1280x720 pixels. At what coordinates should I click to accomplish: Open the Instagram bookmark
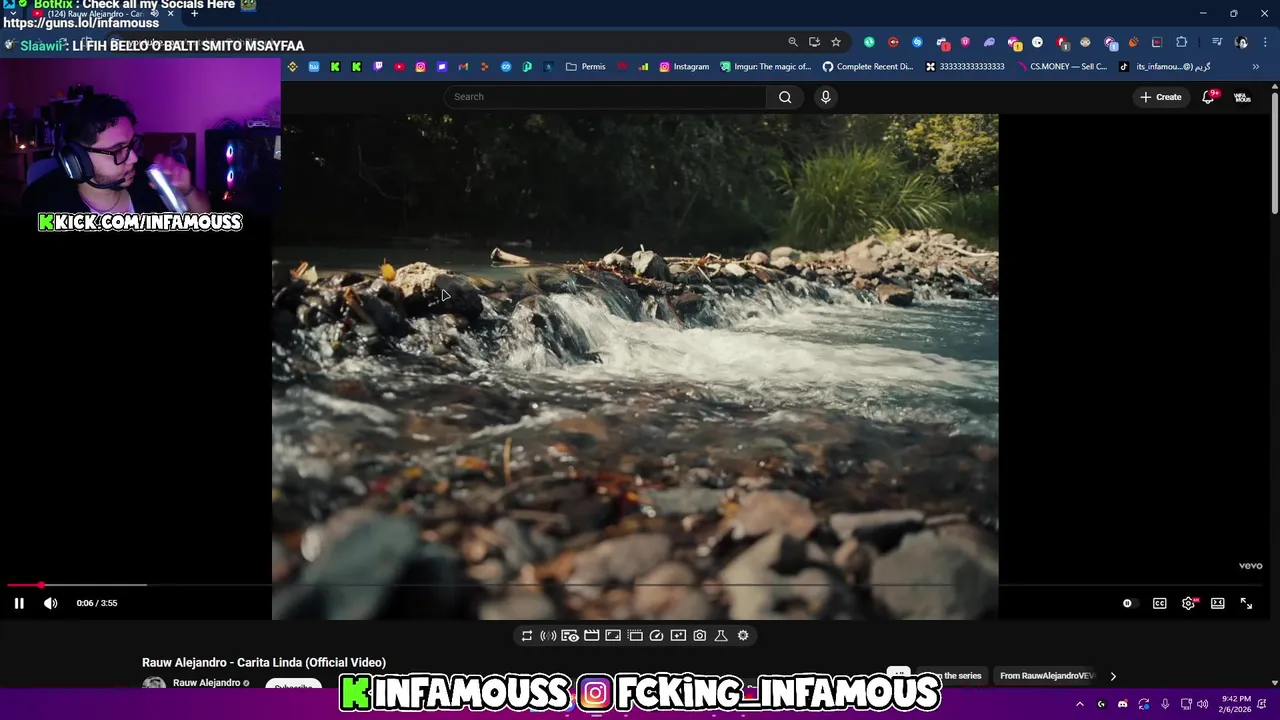[683, 67]
